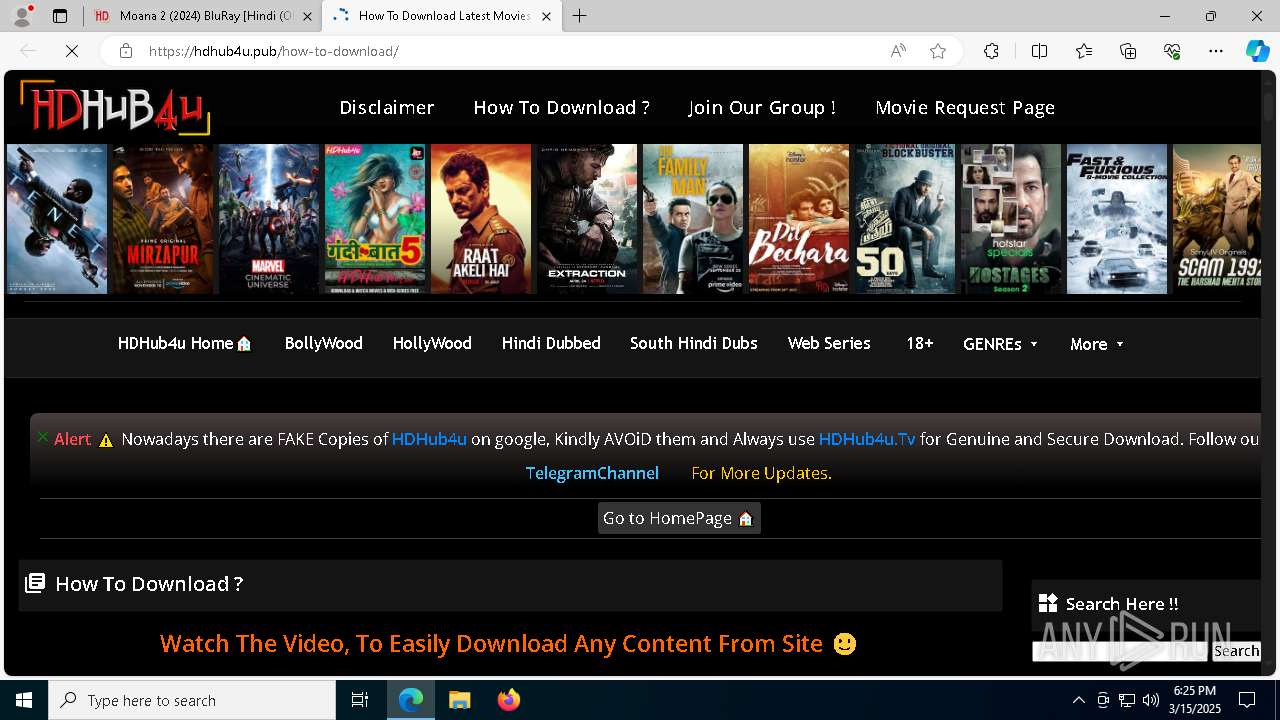Switch to the Moana 2 (2024) BluRay tab
The height and width of the screenshot is (720, 1280).
[203, 16]
